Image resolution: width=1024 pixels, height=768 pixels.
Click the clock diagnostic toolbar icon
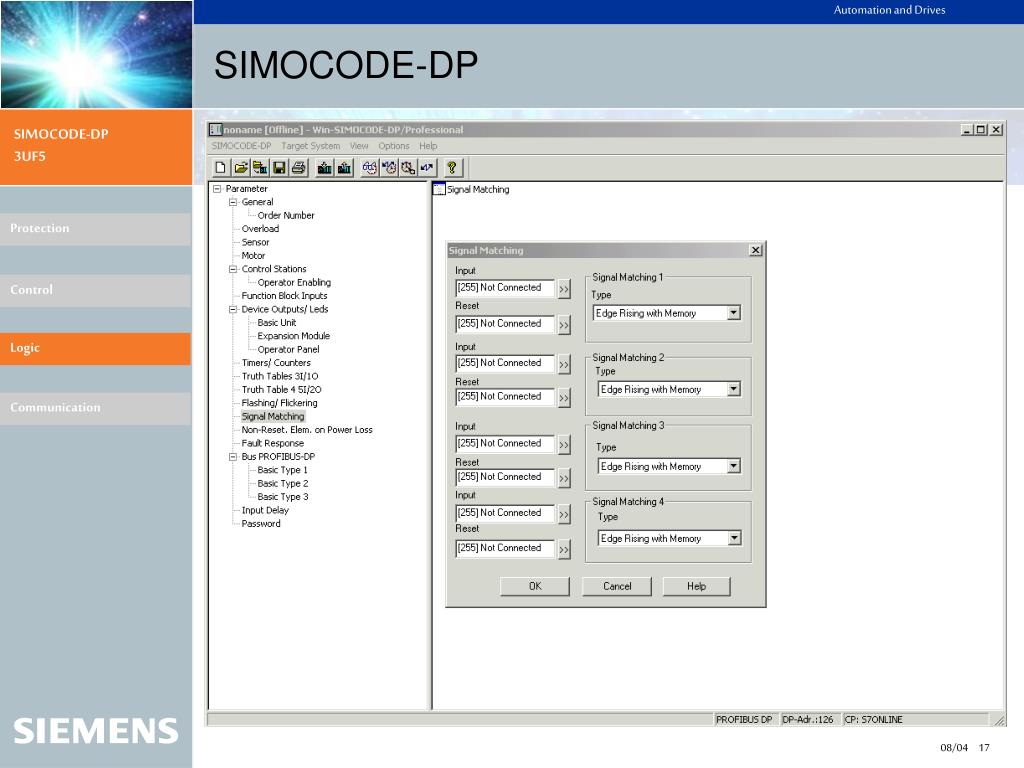pyautogui.click(x=408, y=168)
